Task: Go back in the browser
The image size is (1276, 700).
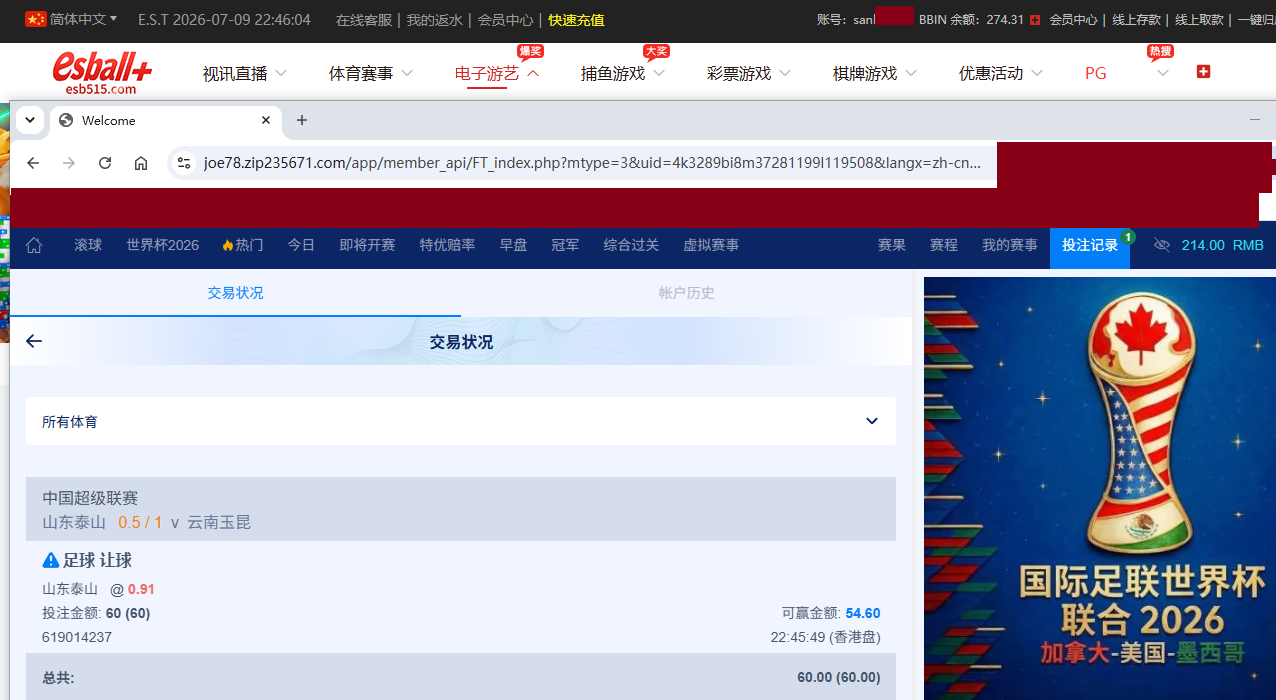Action: click(33, 163)
